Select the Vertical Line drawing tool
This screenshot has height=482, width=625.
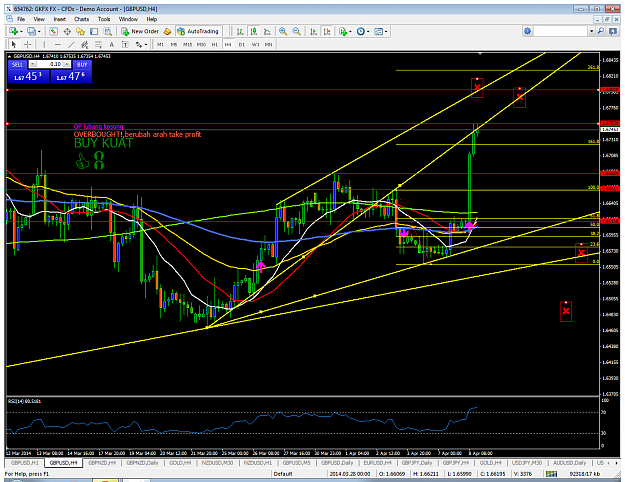click(x=44, y=44)
